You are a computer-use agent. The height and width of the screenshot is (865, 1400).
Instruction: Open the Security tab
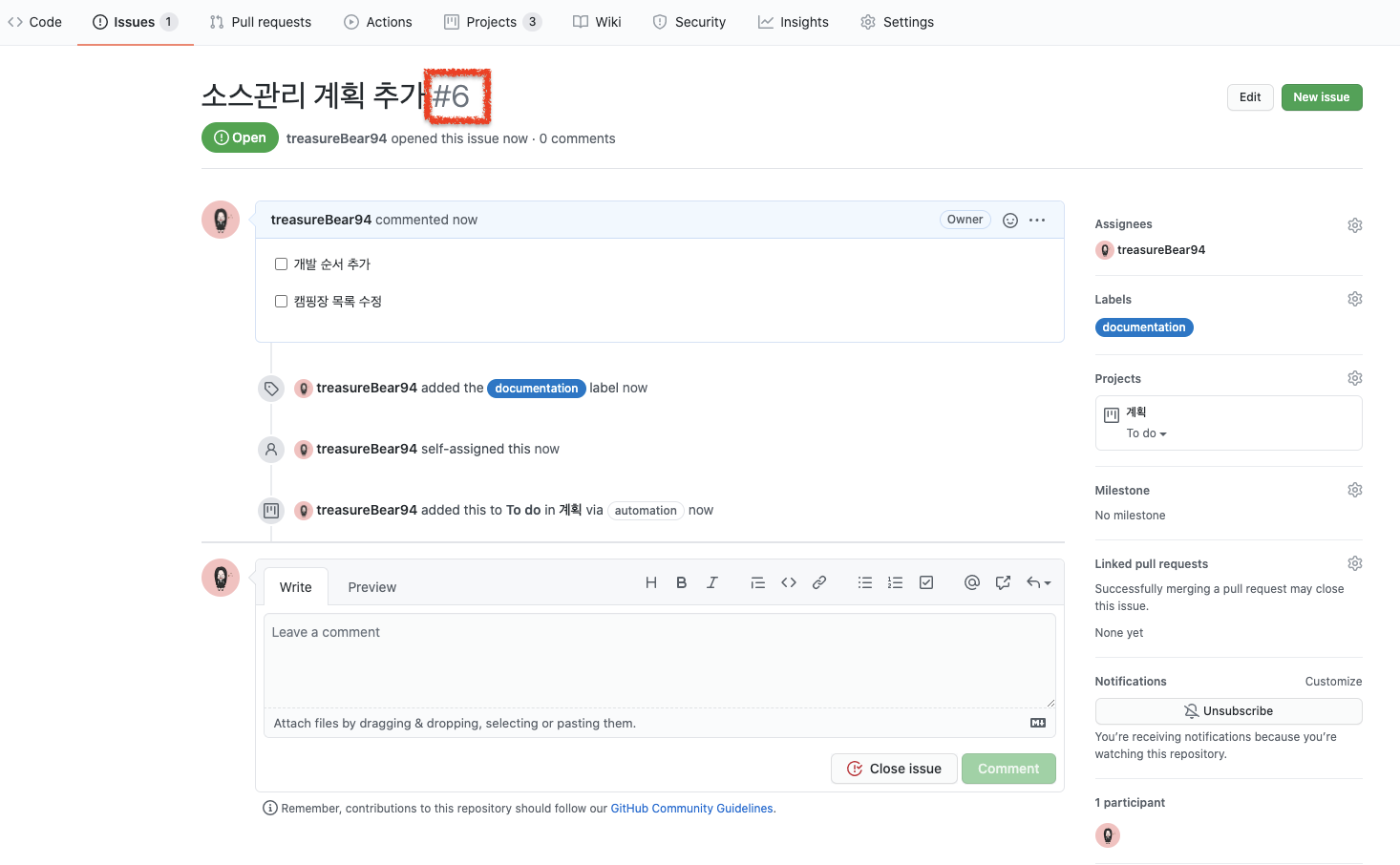tap(689, 22)
